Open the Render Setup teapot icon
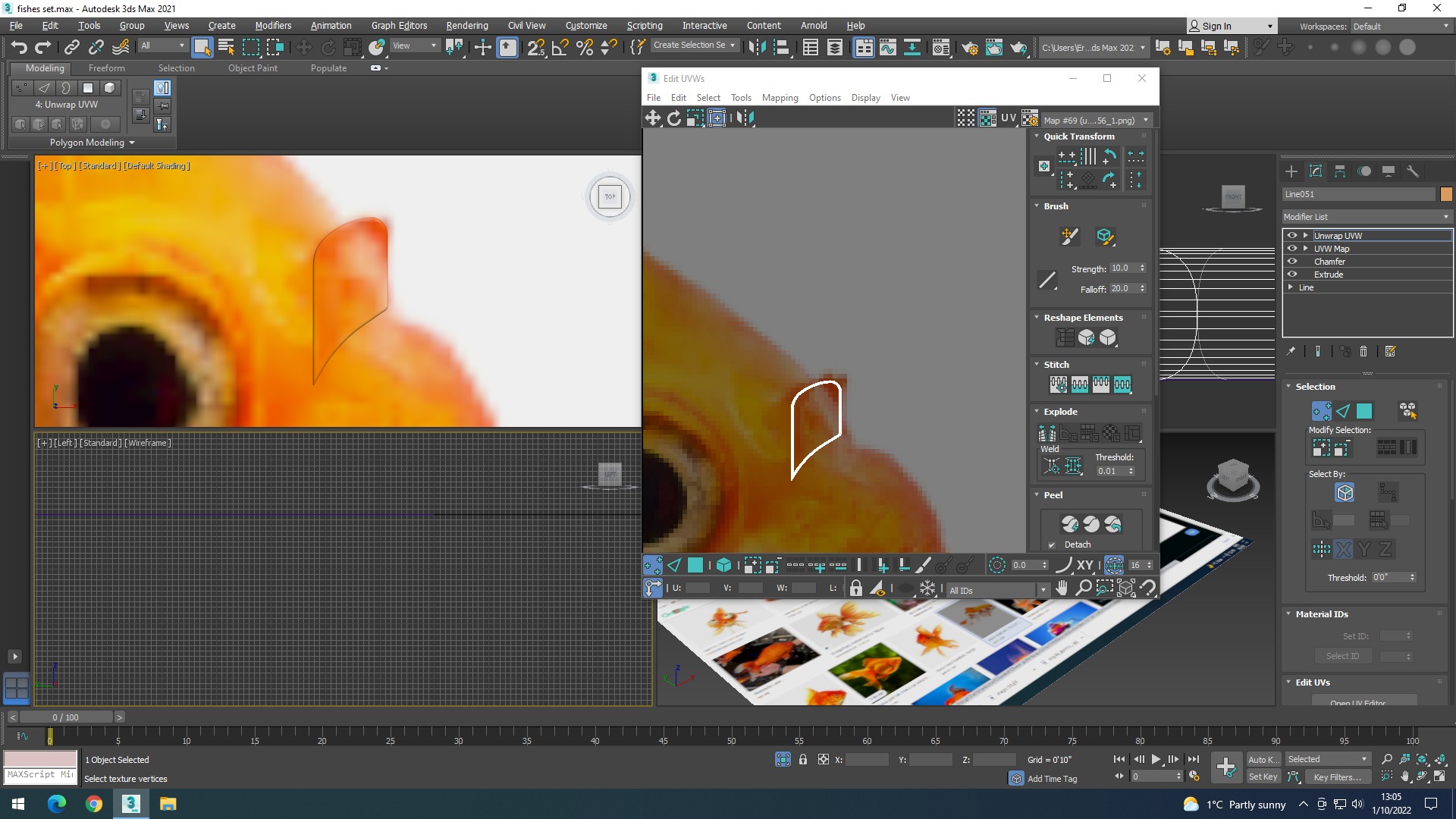This screenshot has width=1456, height=819. coord(969,48)
